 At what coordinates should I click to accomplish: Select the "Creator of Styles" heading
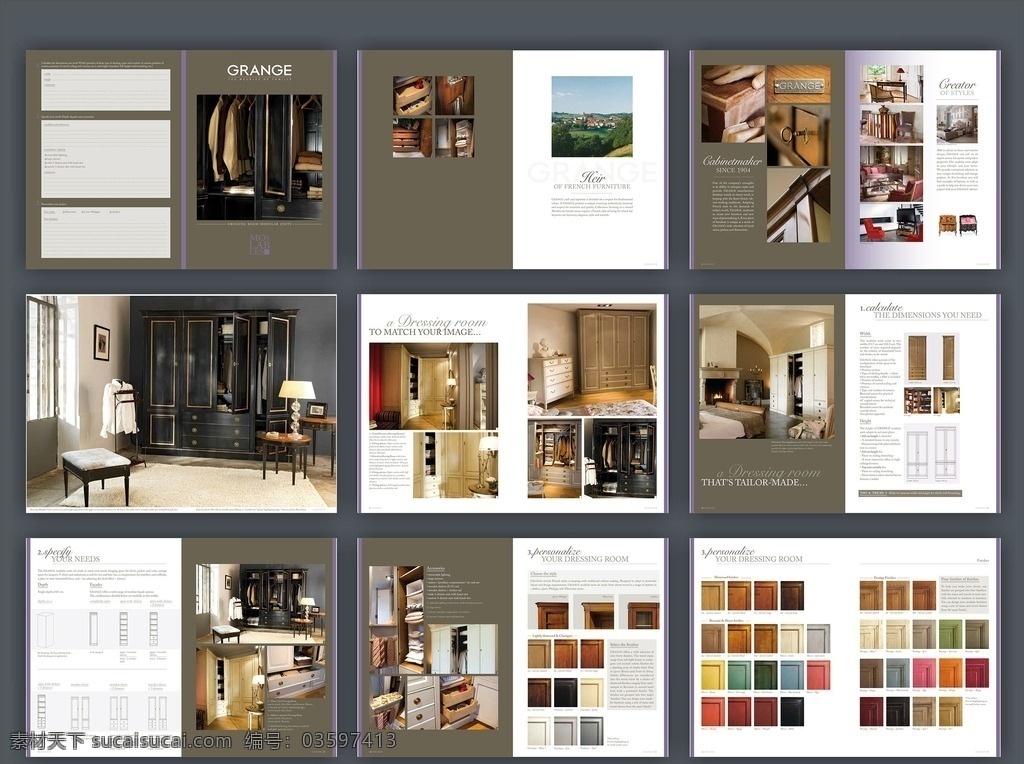pos(957,88)
